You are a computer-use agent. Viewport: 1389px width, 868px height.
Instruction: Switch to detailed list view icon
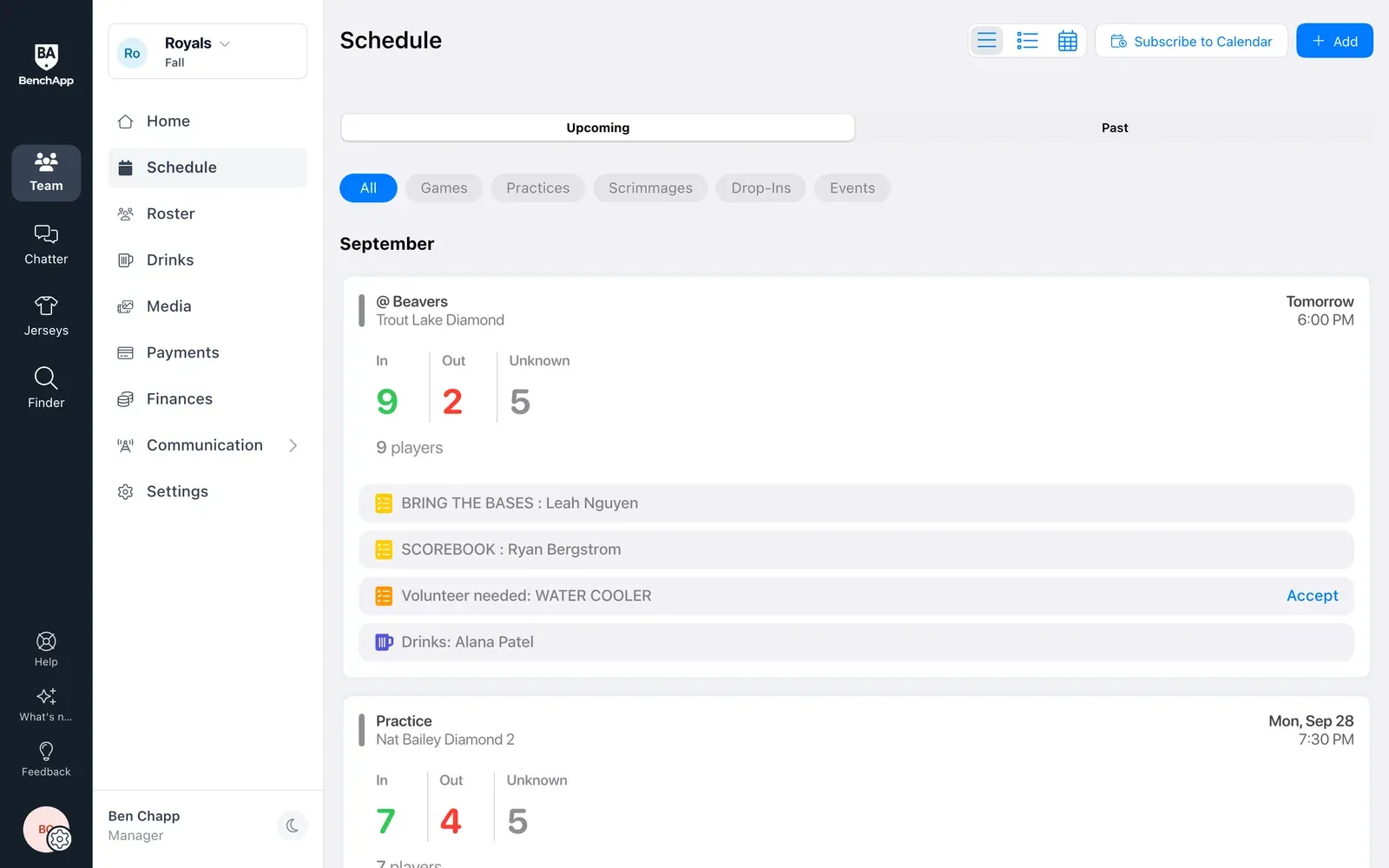click(1027, 41)
